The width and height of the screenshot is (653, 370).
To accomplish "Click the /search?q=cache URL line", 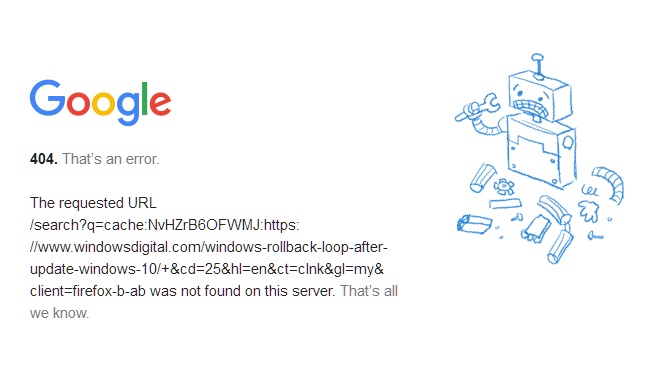I will (x=164, y=225).
